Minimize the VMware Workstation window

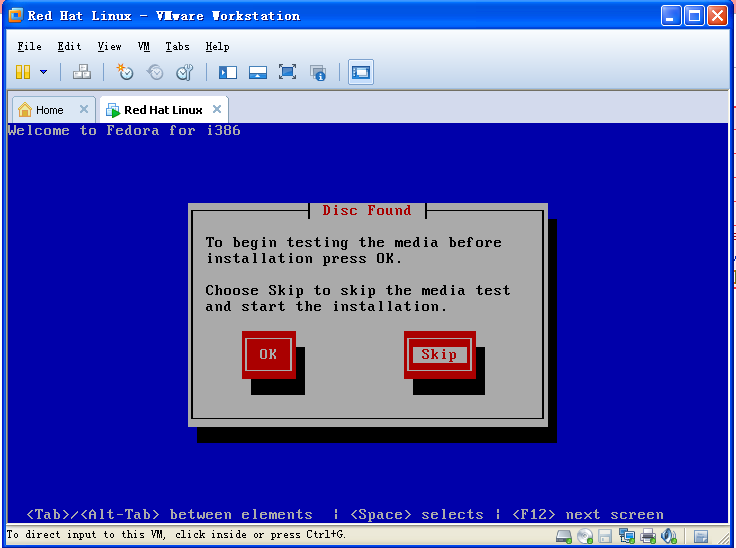(x=671, y=15)
